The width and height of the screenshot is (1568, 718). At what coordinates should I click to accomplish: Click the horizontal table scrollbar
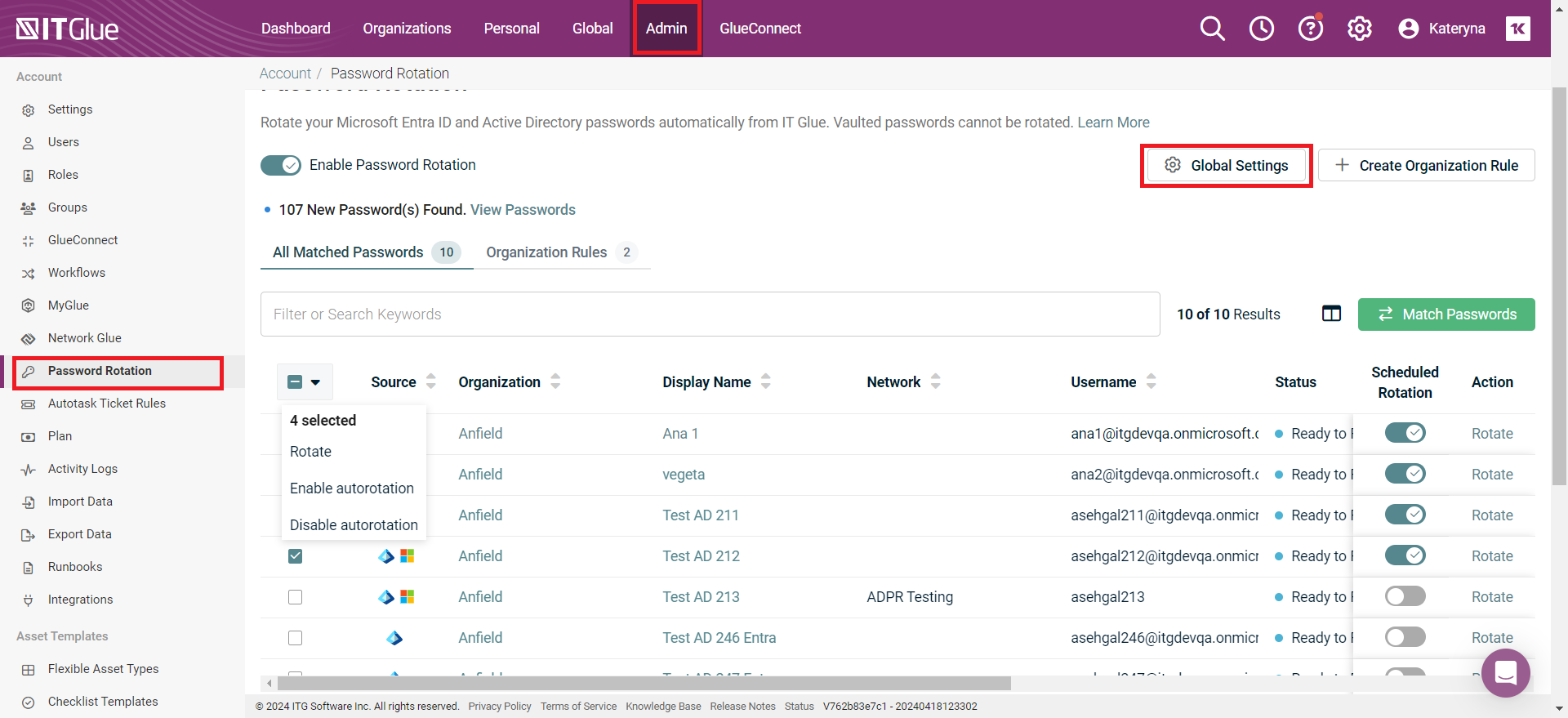click(x=644, y=683)
